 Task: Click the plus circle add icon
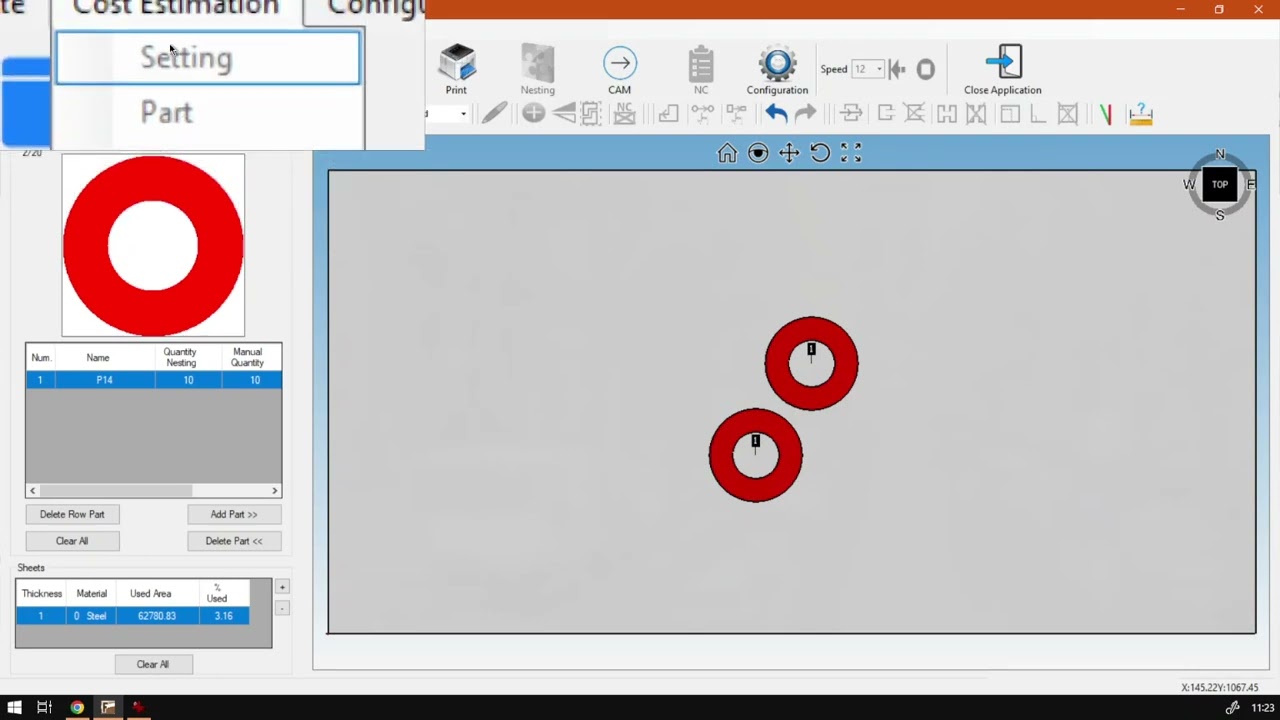click(533, 113)
